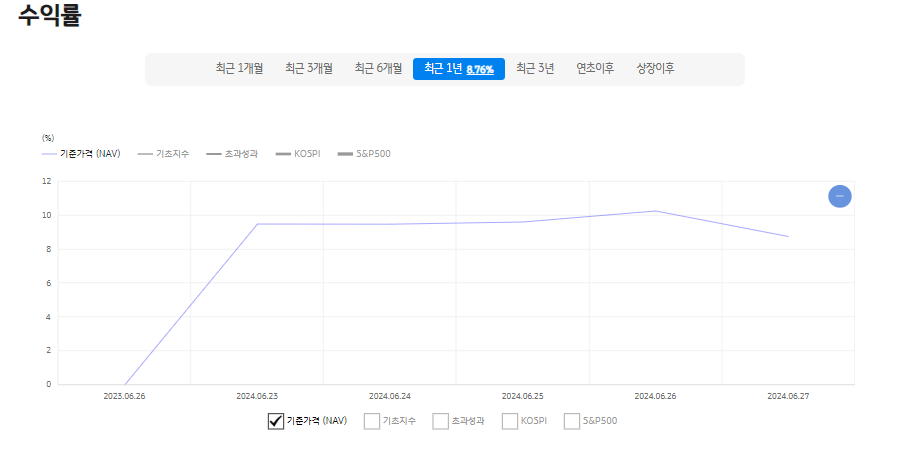Click the y-axis value 4

click(48, 317)
